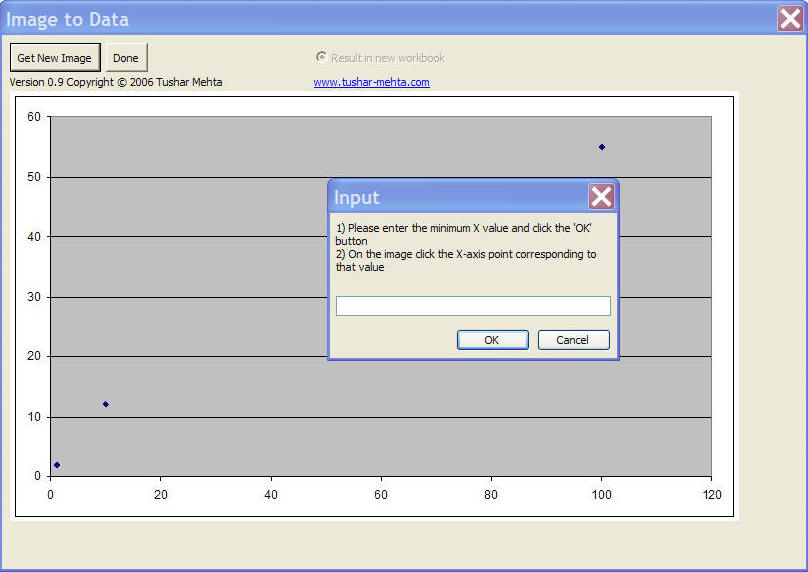The width and height of the screenshot is (808, 572).
Task: Click the X-axis label '0'
Action: [x=50, y=494]
